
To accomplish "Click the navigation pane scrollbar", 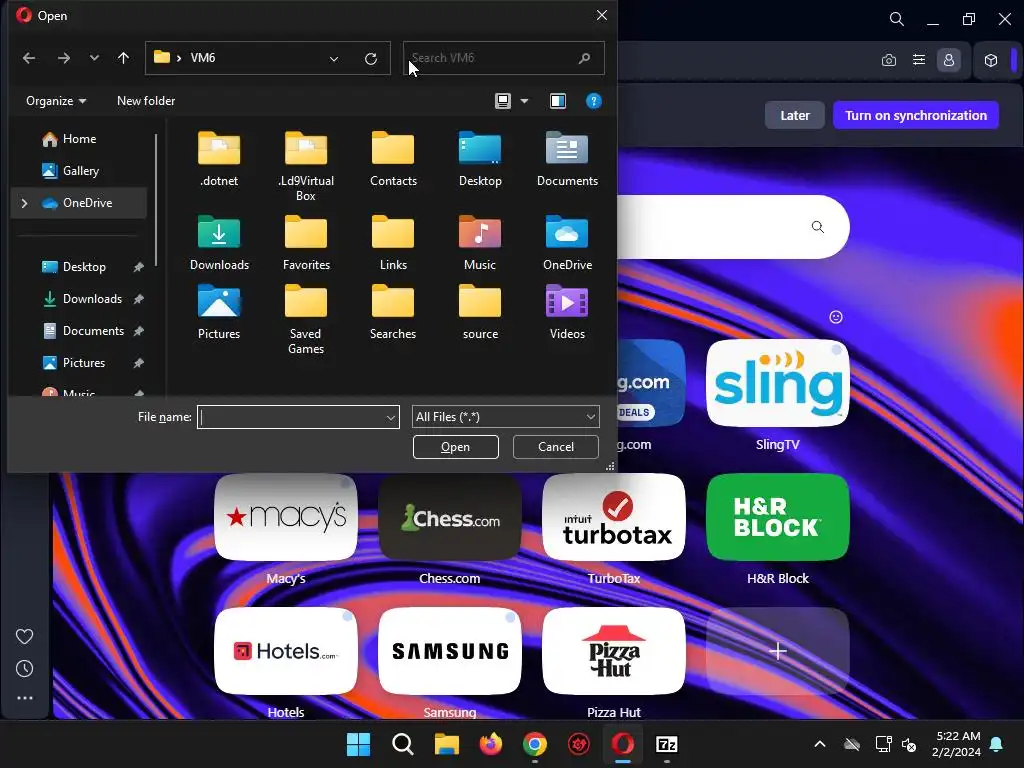I will (x=156, y=200).
